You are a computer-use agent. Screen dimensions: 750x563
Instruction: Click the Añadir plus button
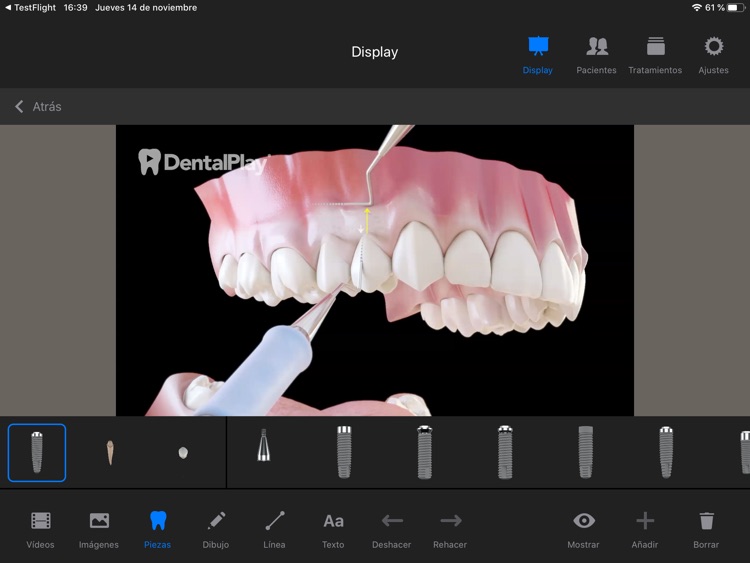click(645, 530)
